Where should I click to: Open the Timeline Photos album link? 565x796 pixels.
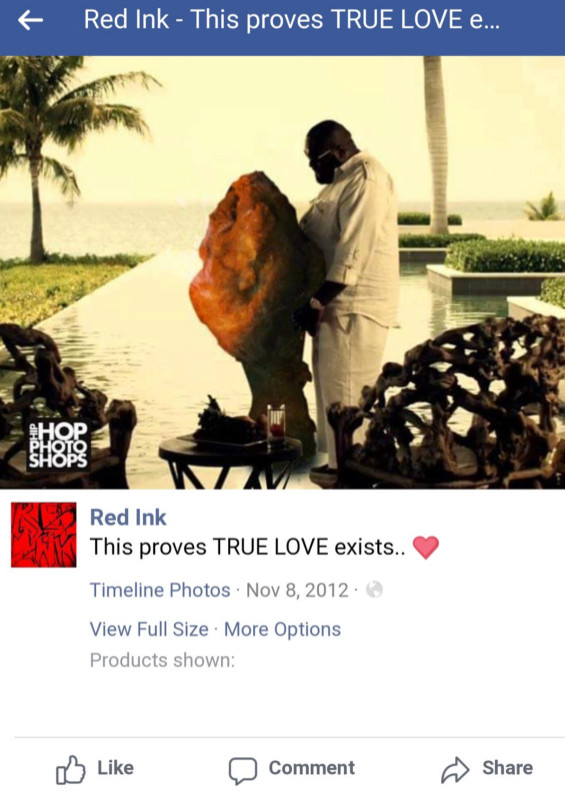click(160, 590)
